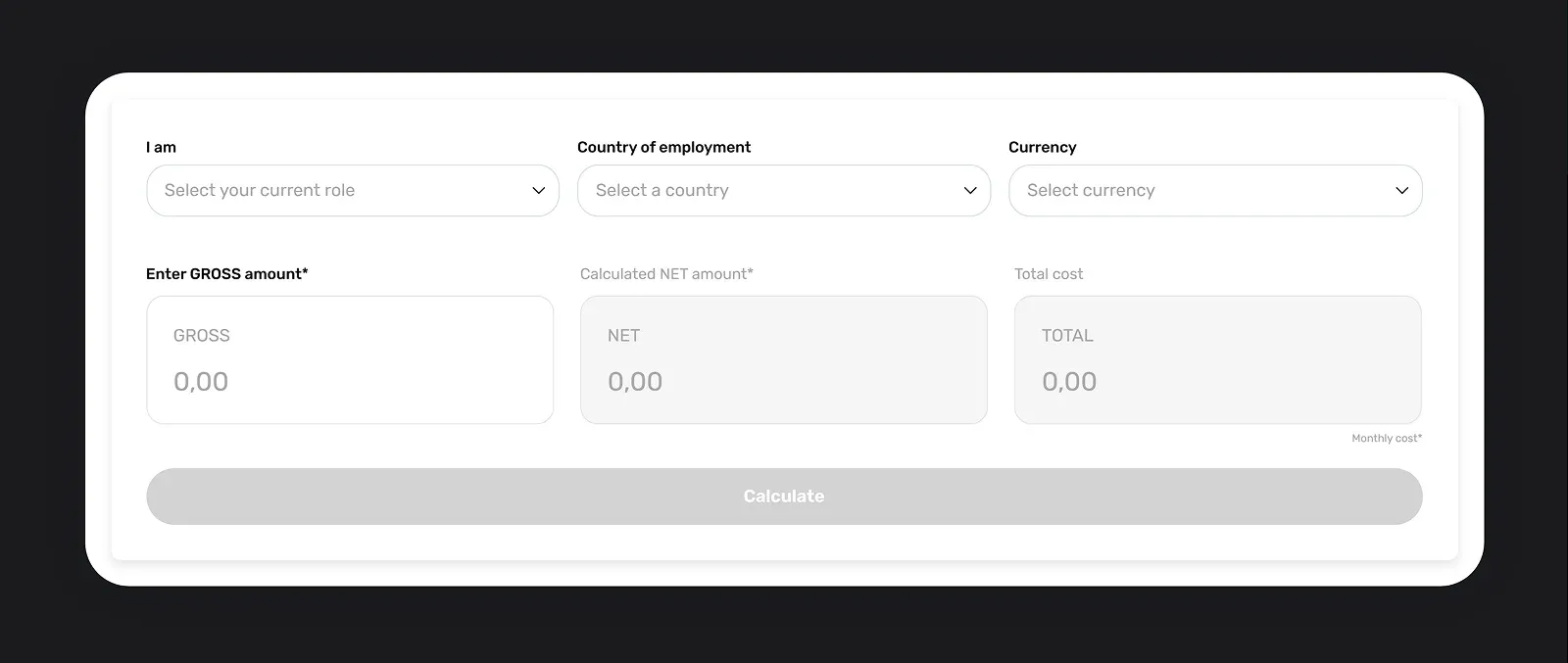Click the 'Calculated NET amount*' label
Viewport: 1568px width, 663px height.
666,274
